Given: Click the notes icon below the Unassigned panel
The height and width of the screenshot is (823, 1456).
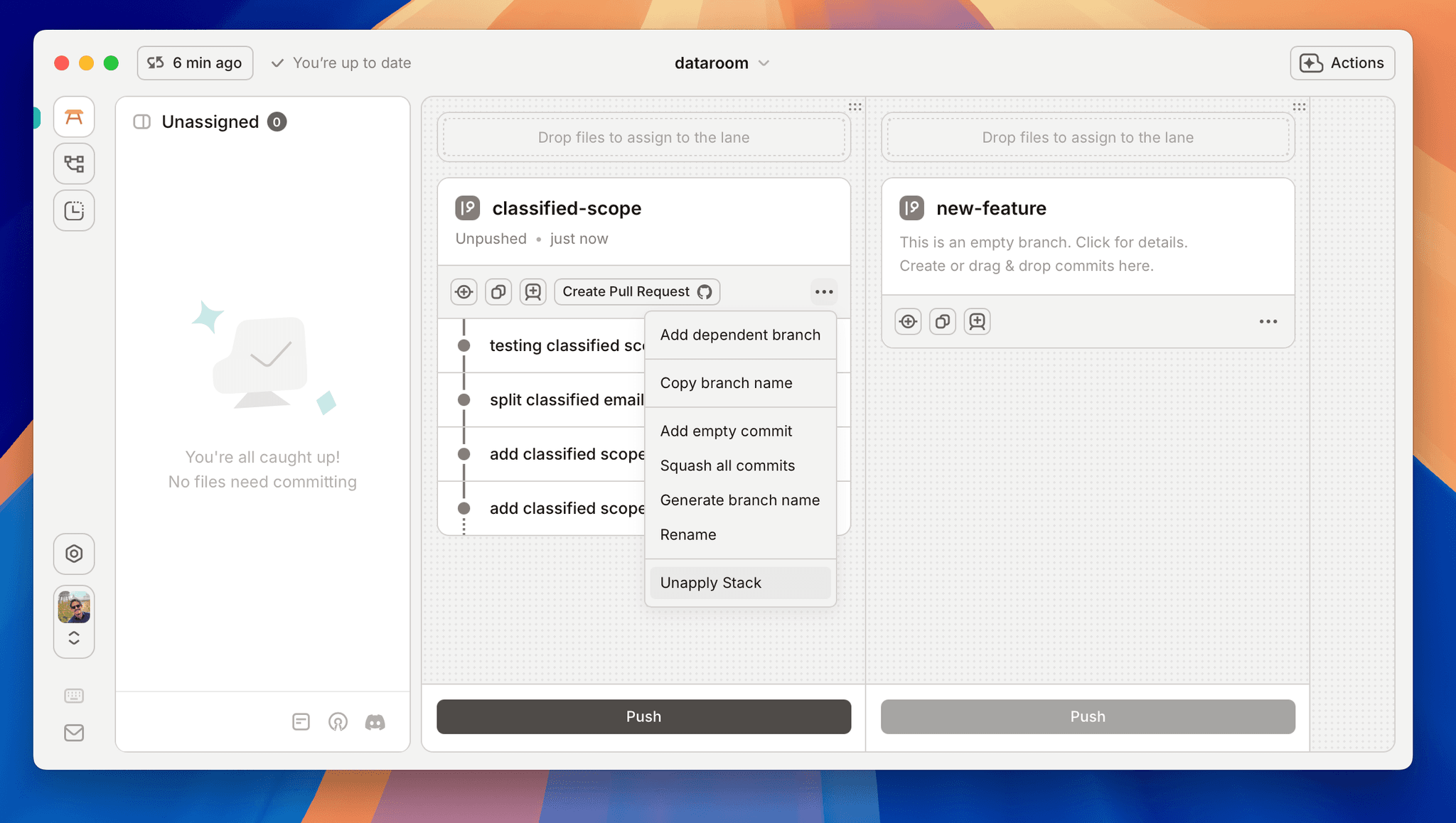Looking at the screenshot, I should pyautogui.click(x=301, y=721).
